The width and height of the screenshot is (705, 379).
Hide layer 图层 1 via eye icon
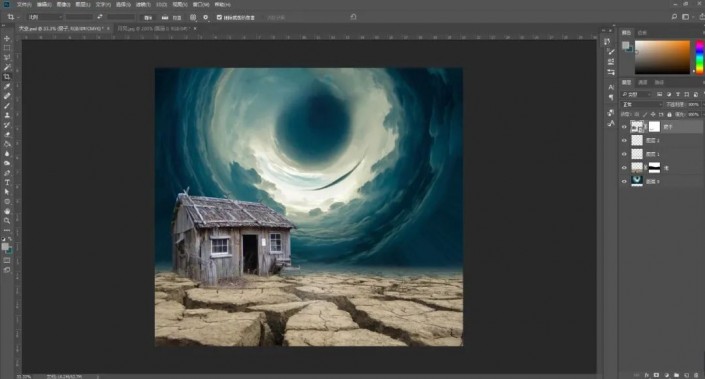[624, 154]
